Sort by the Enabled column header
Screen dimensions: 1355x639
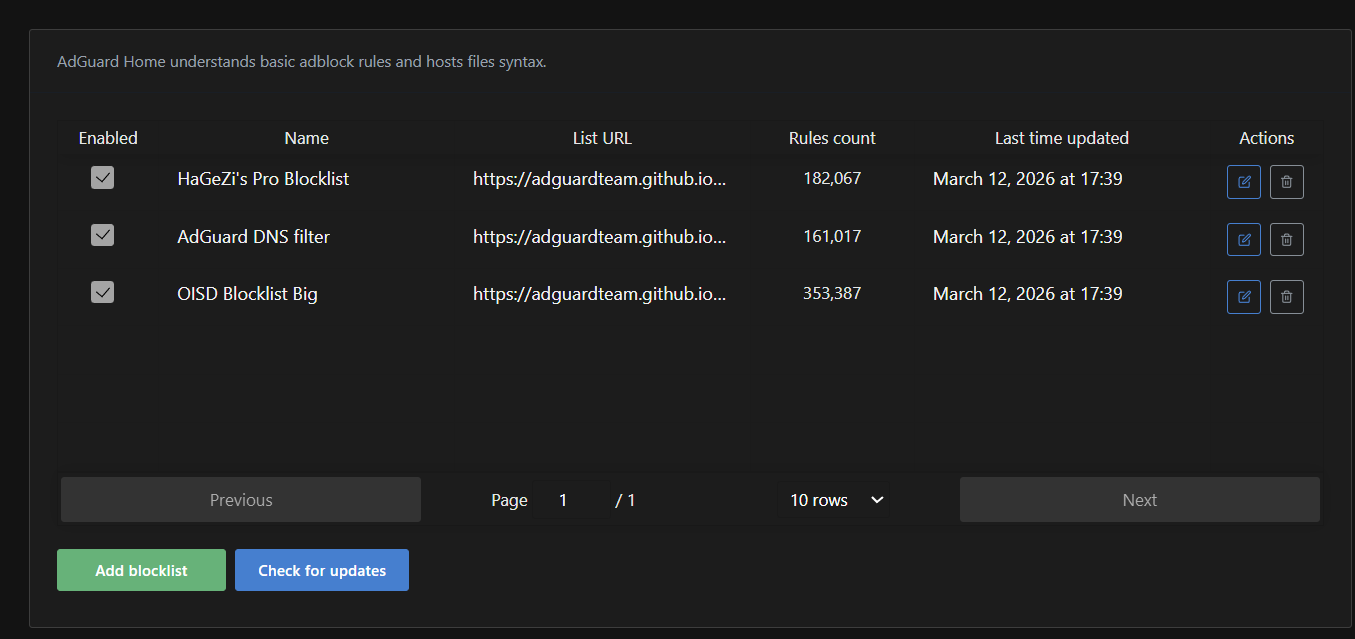(108, 138)
